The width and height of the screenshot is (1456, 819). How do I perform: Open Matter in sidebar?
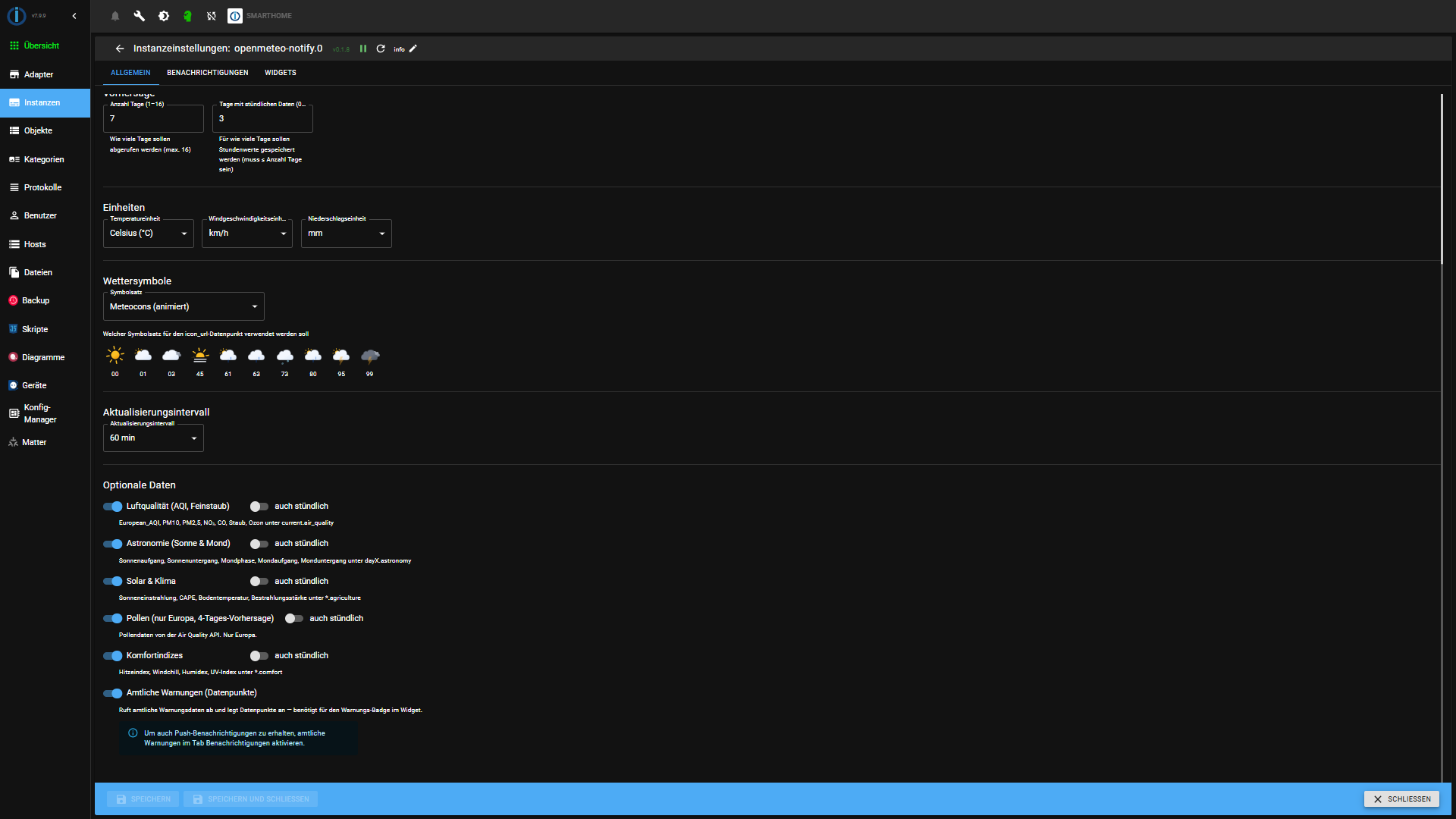[x=45, y=442]
